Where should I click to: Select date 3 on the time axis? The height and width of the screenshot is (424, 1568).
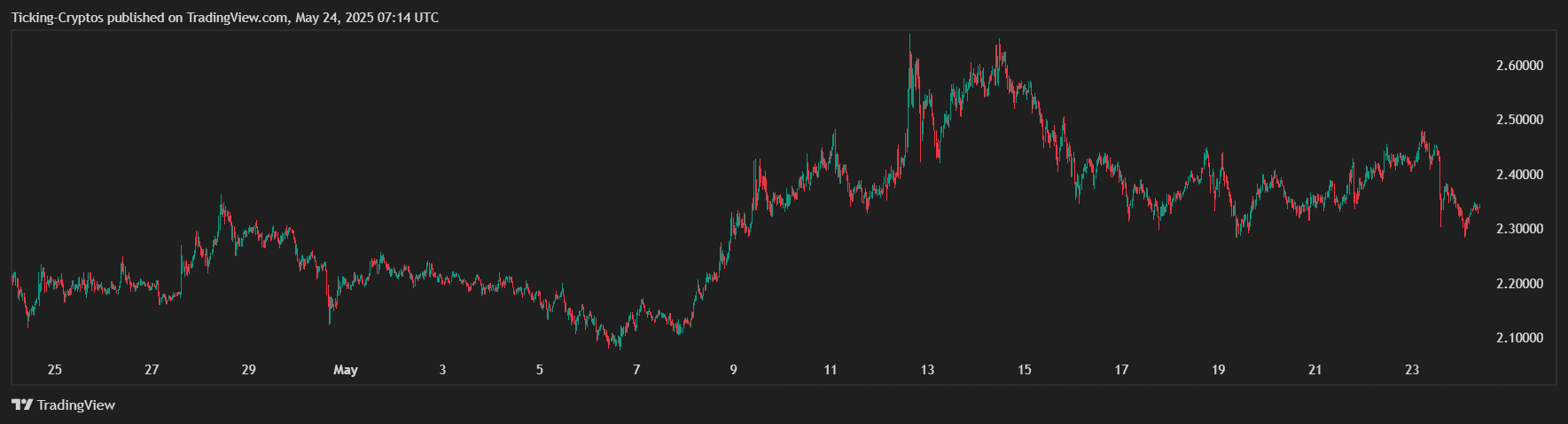click(x=442, y=370)
